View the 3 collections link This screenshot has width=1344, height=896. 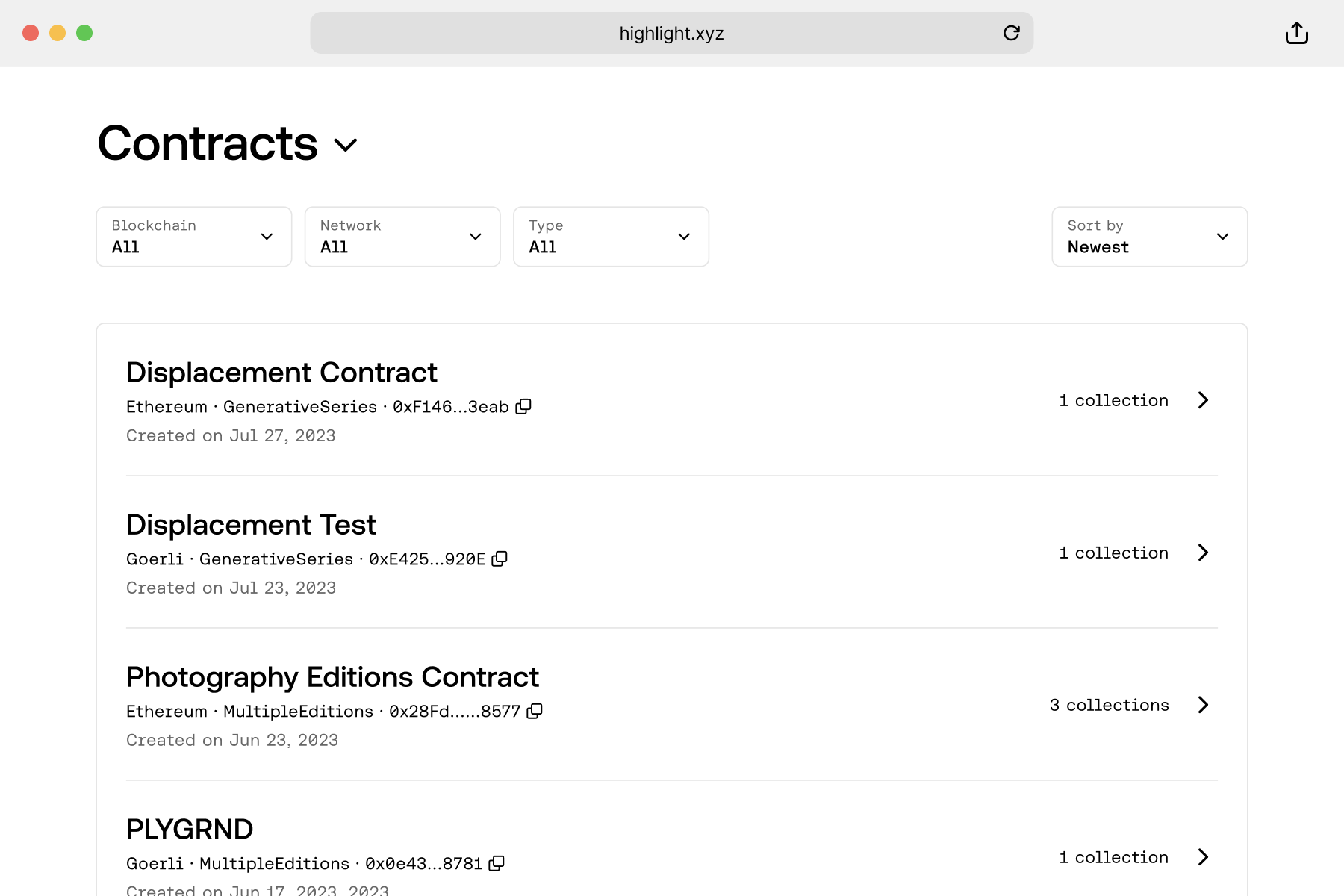pyautogui.click(x=1109, y=705)
